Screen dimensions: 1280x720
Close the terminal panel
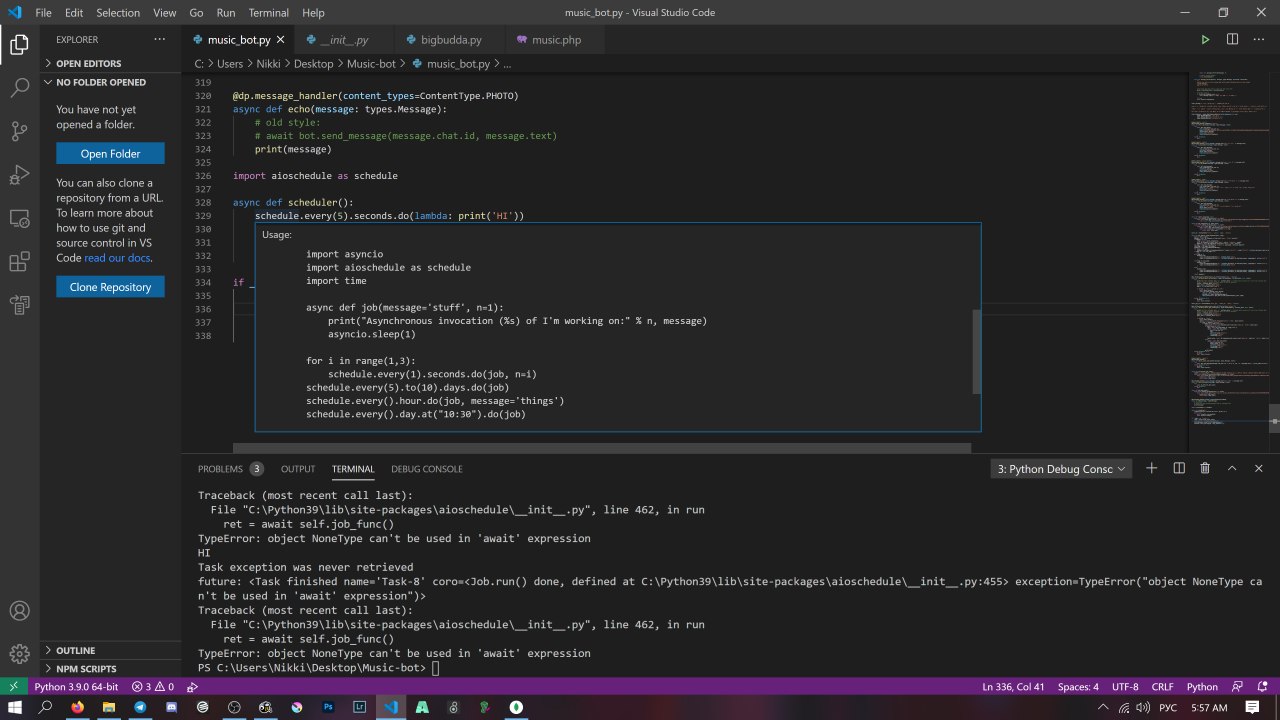1258,468
